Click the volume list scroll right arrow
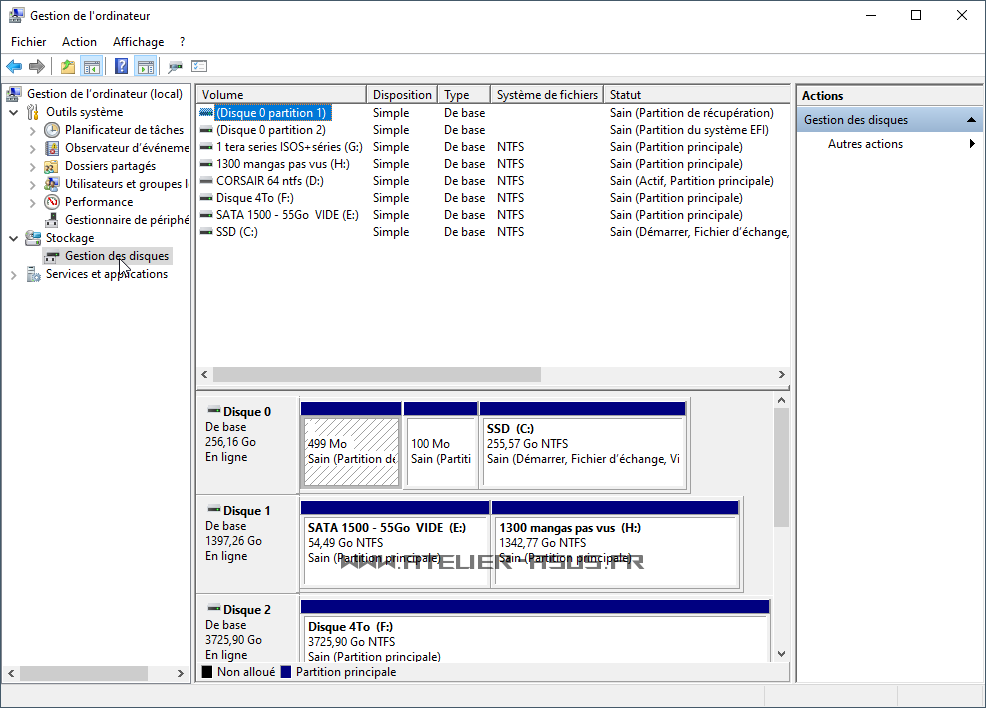Image resolution: width=986 pixels, height=708 pixels. click(782, 375)
